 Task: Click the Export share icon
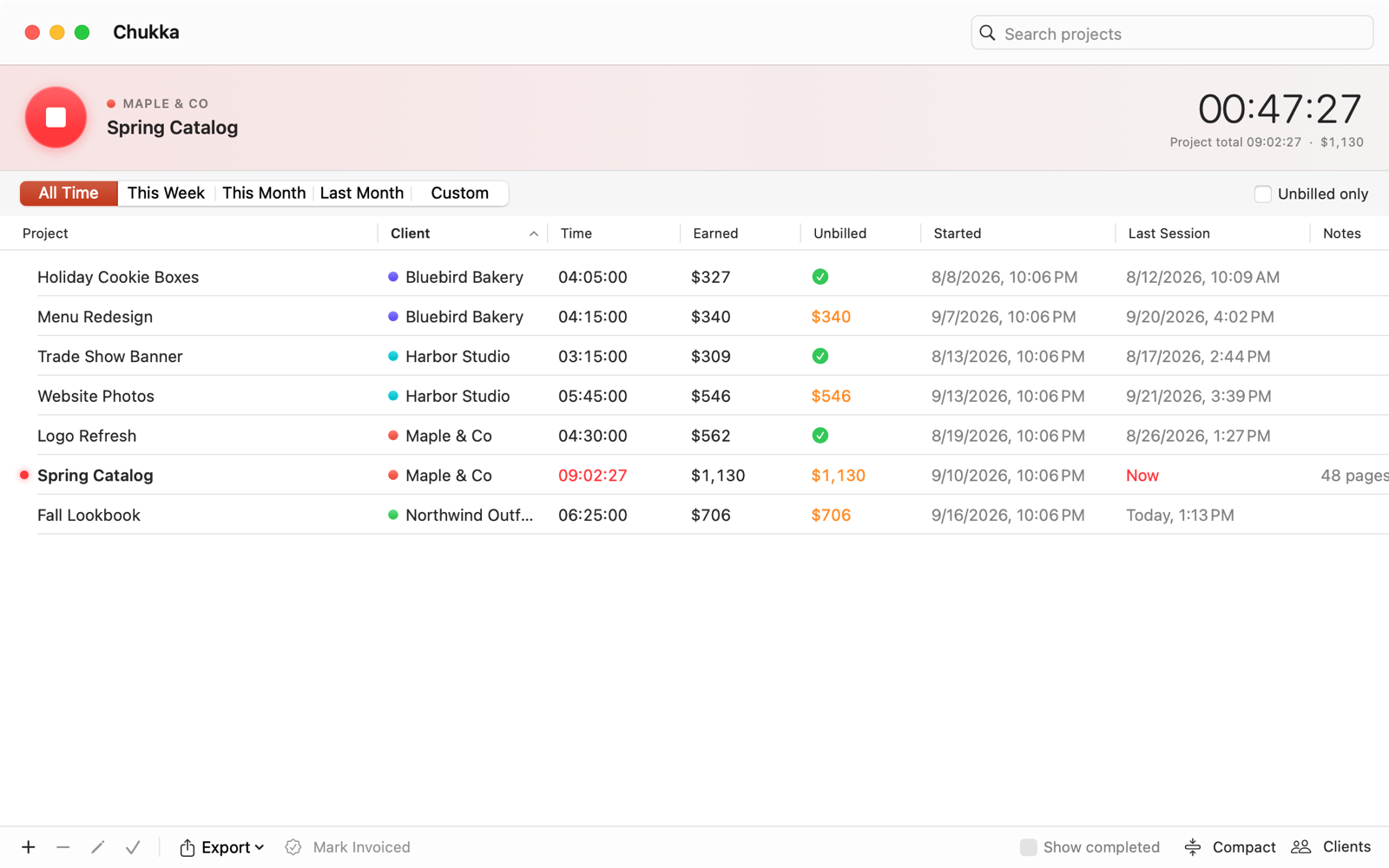[x=187, y=847]
